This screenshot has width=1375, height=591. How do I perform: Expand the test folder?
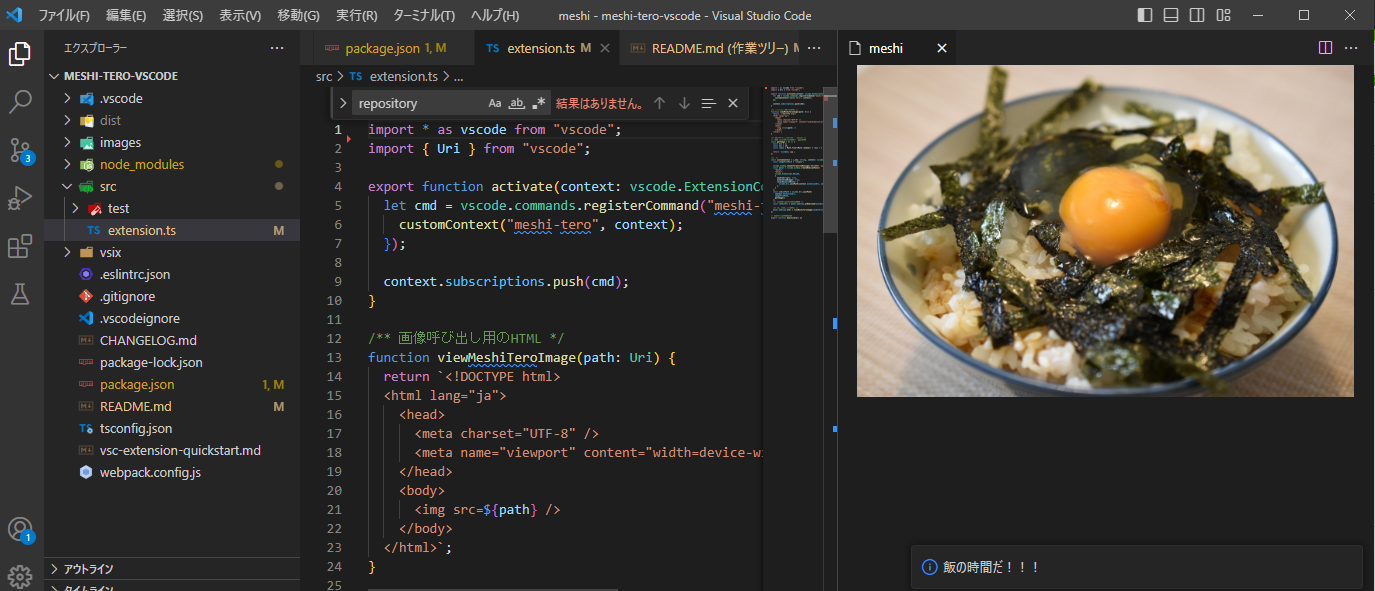tap(76, 208)
